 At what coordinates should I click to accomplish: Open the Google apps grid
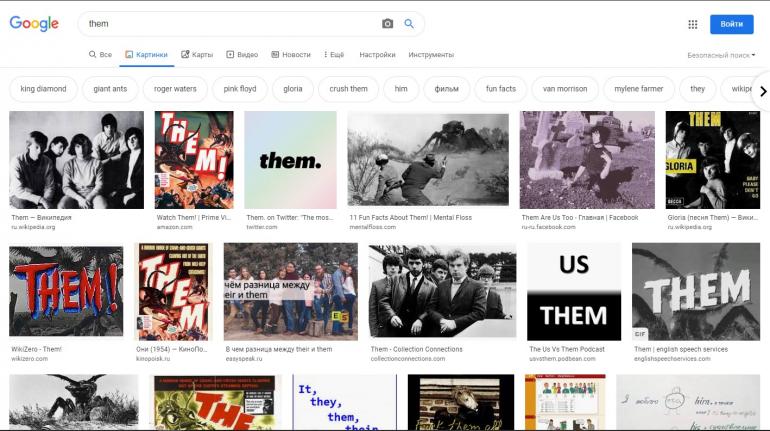click(x=692, y=24)
